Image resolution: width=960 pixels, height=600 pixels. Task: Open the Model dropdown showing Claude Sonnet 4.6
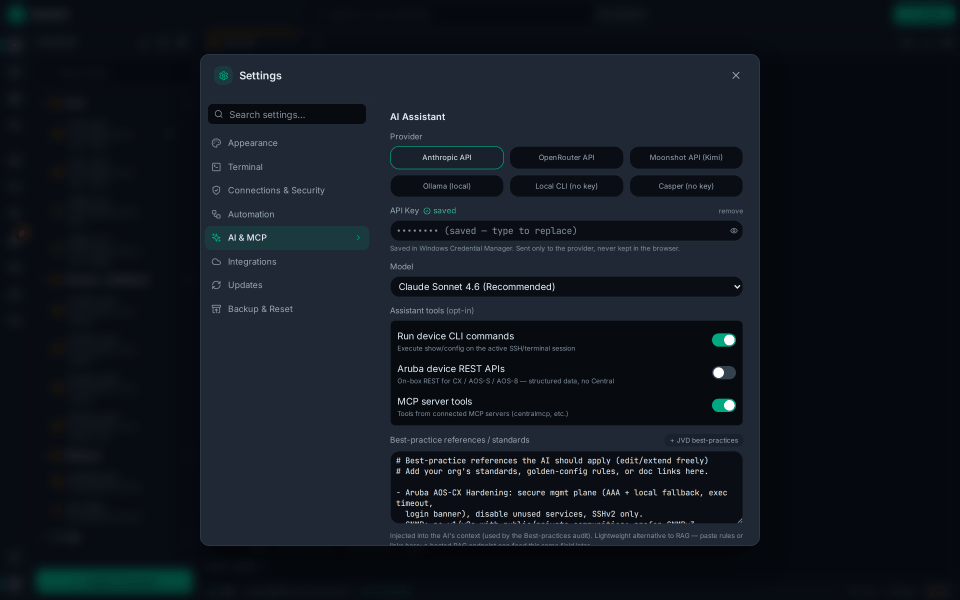click(566, 287)
